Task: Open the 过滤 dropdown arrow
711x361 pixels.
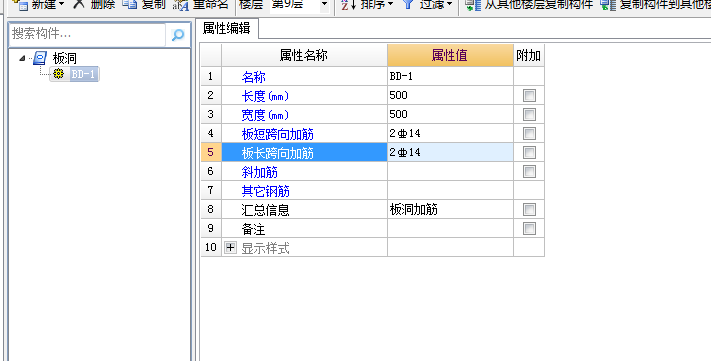Action: pos(449,5)
